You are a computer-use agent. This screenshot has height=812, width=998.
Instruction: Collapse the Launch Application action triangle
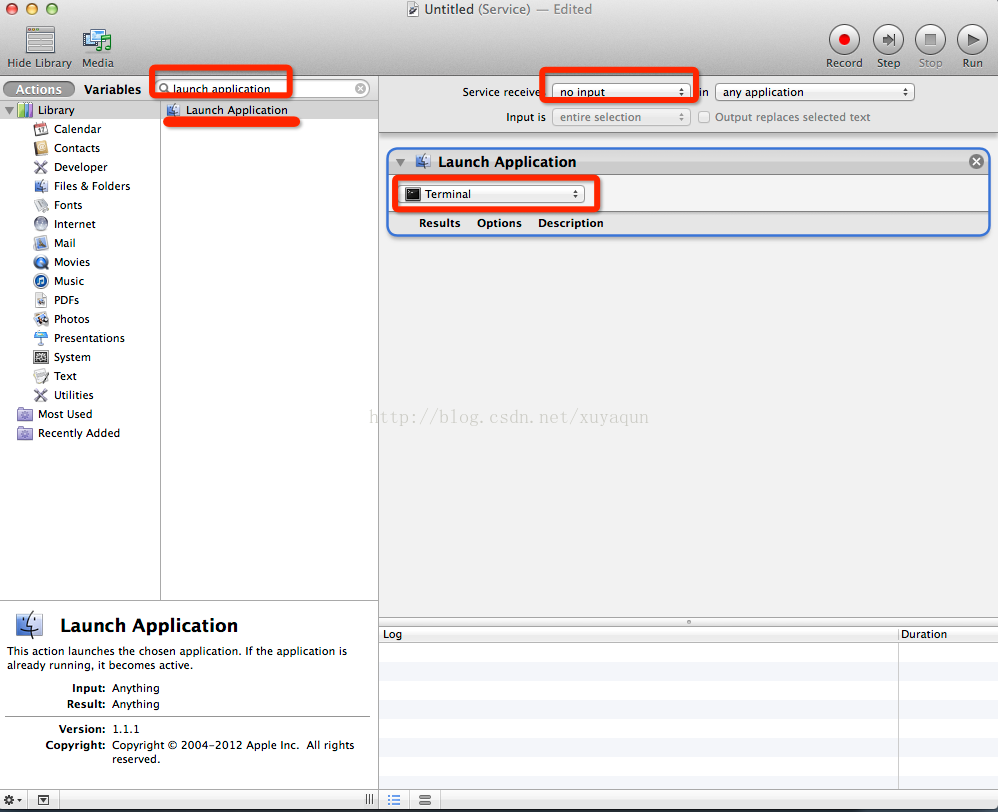pos(400,162)
